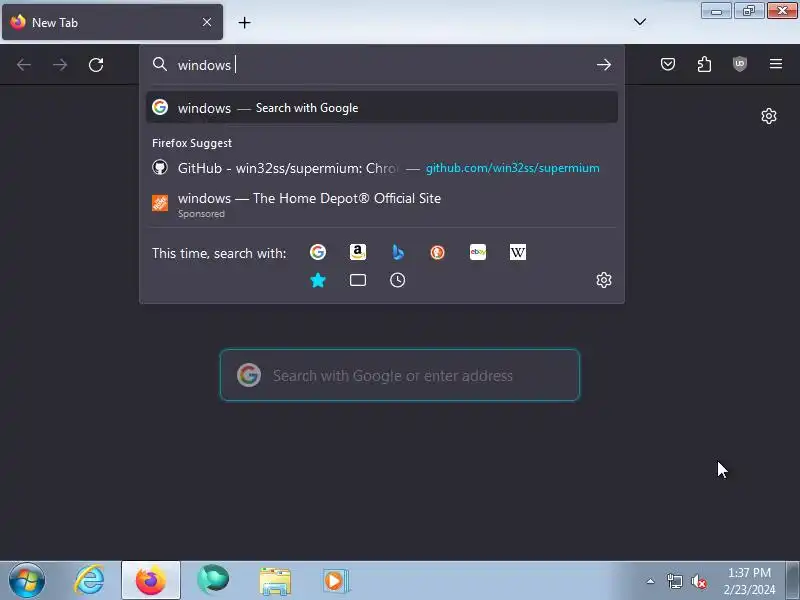Reload the current page
The width and height of the screenshot is (800, 600).
96,65
